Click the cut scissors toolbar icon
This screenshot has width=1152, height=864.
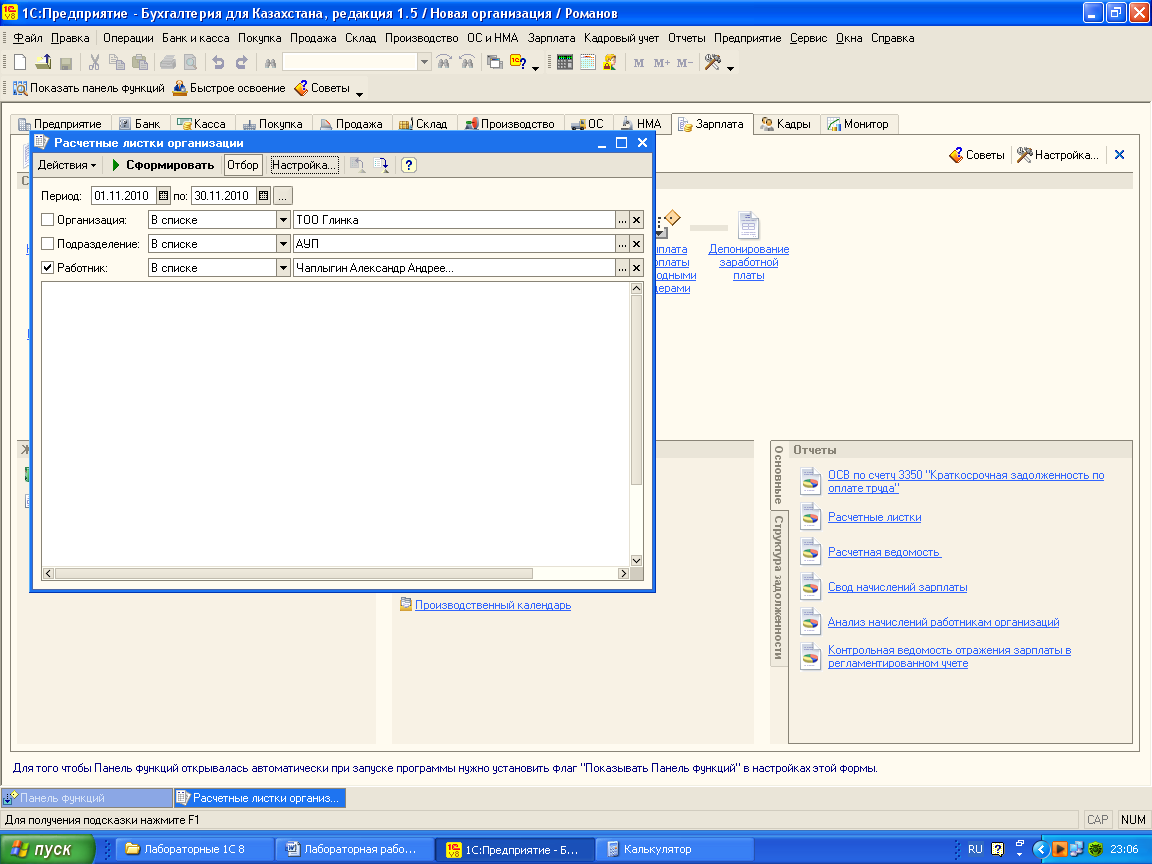pos(94,62)
